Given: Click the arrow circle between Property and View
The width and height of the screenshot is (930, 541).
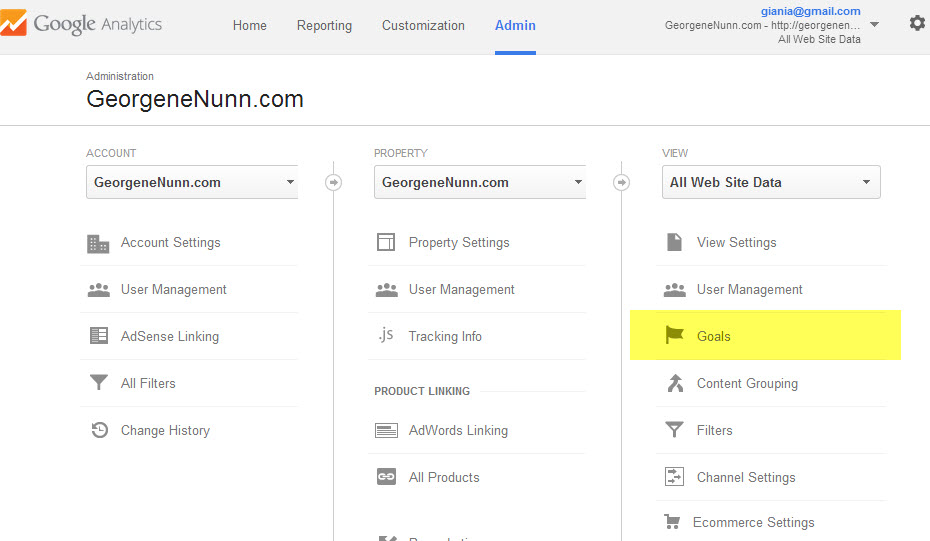Looking at the screenshot, I should [621, 182].
